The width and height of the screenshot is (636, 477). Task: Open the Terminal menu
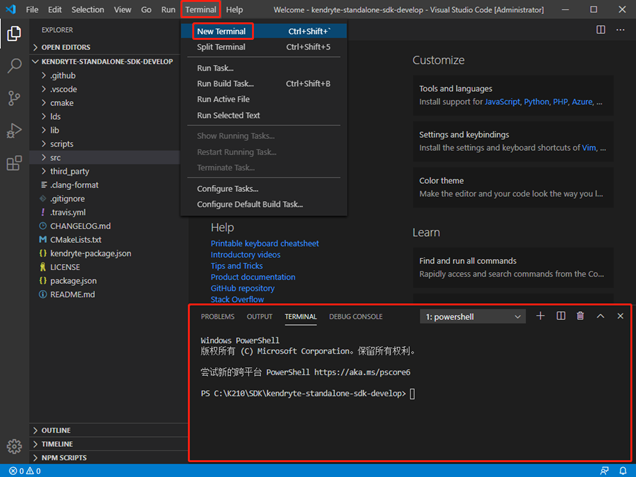pos(201,9)
